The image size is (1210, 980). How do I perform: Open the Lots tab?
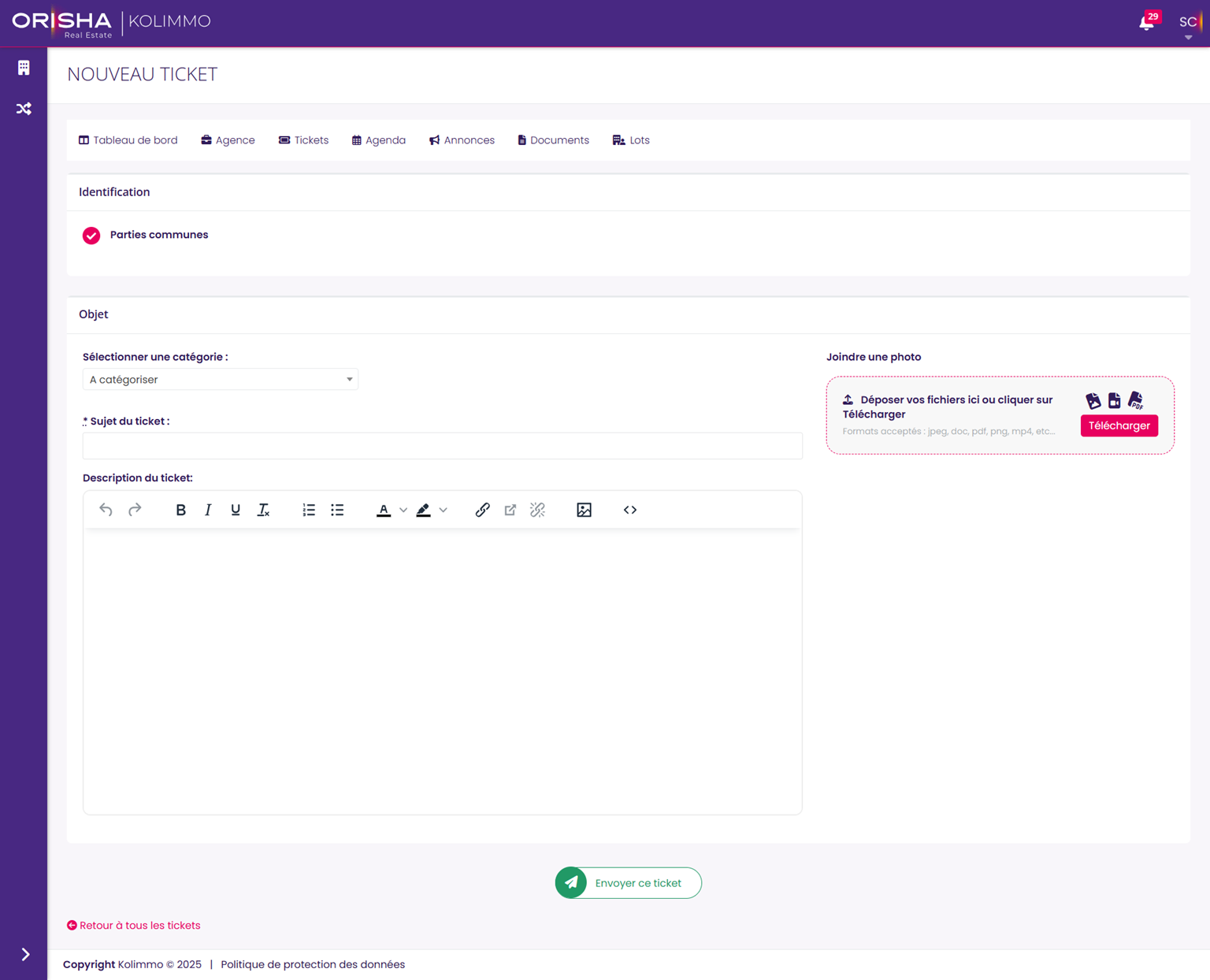click(x=631, y=140)
